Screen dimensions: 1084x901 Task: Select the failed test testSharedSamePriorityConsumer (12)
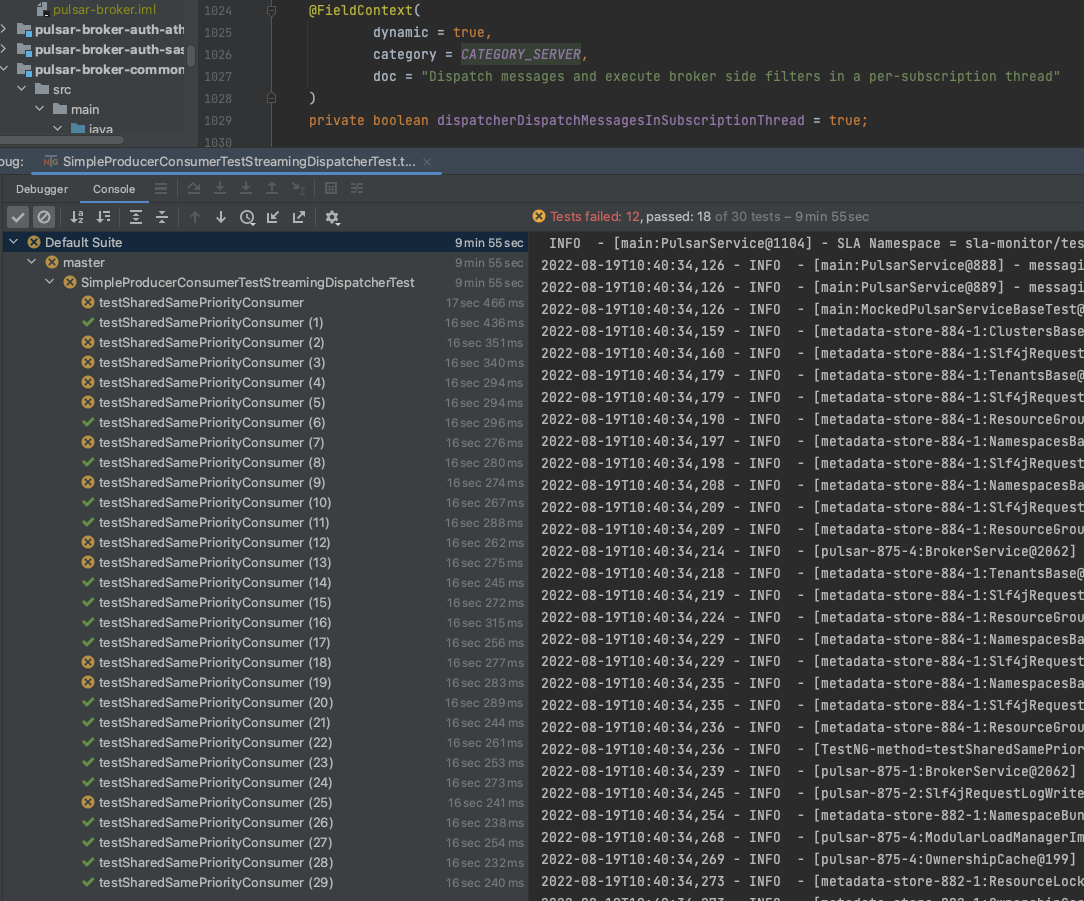[214, 543]
